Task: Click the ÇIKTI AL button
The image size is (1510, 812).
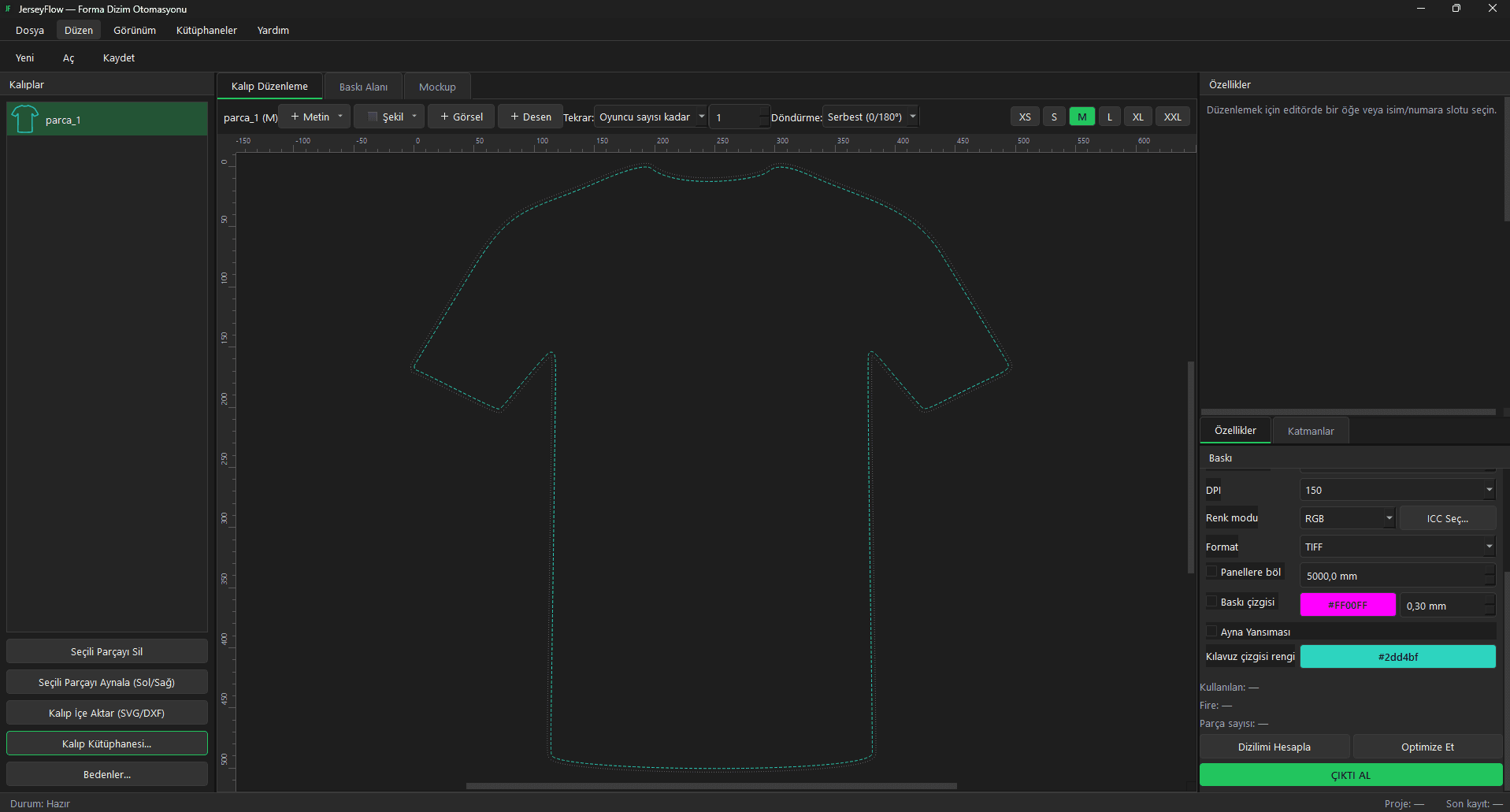Action: coord(1351,775)
